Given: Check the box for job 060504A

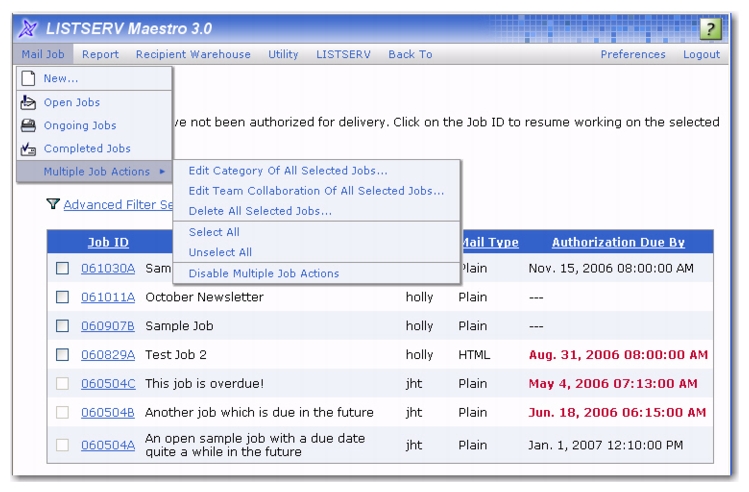Looking at the screenshot, I should pyautogui.click(x=62, y=445).
